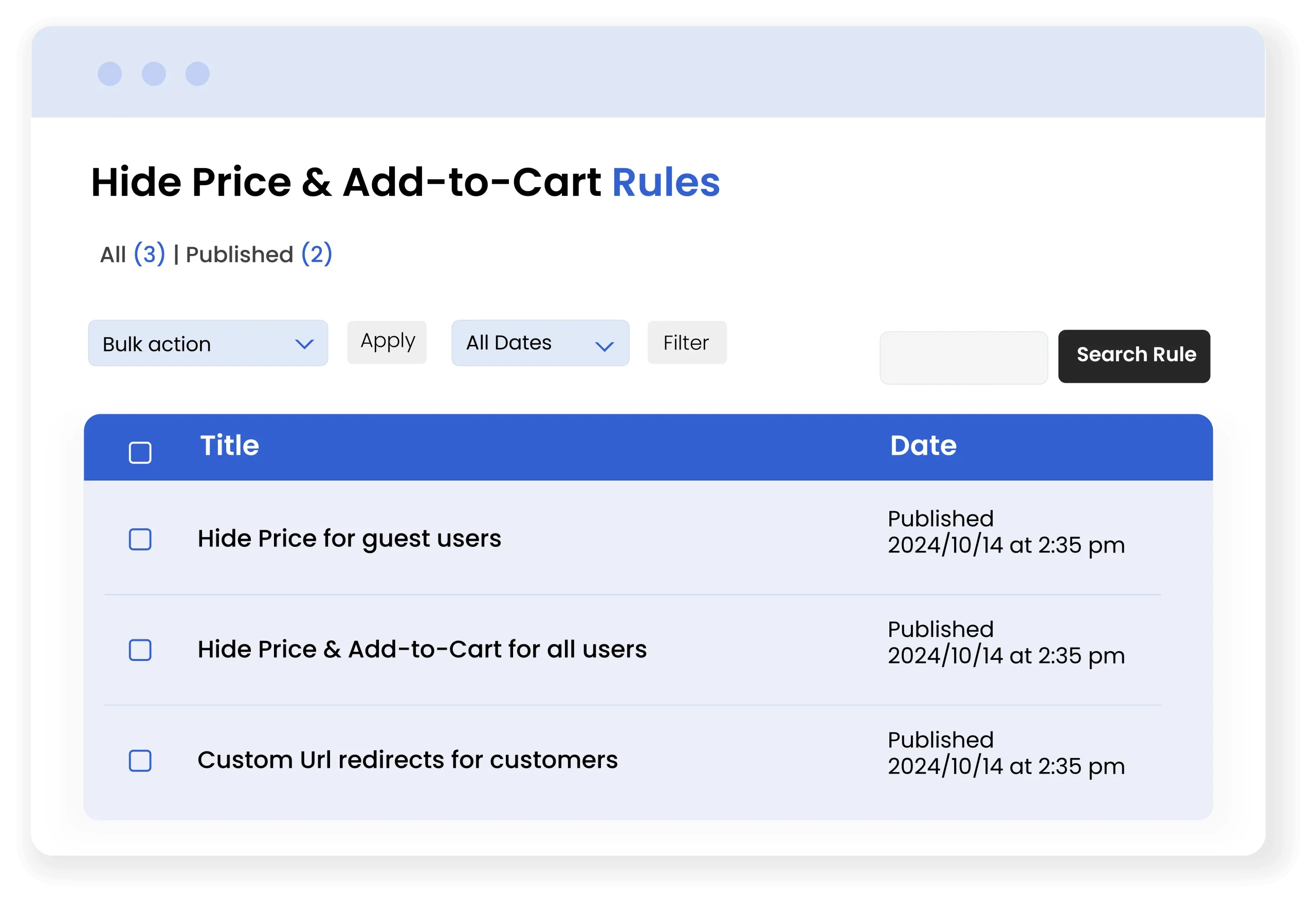
Task: Open 'Custom Url redirects for customers' rule title
Action: 407,760
